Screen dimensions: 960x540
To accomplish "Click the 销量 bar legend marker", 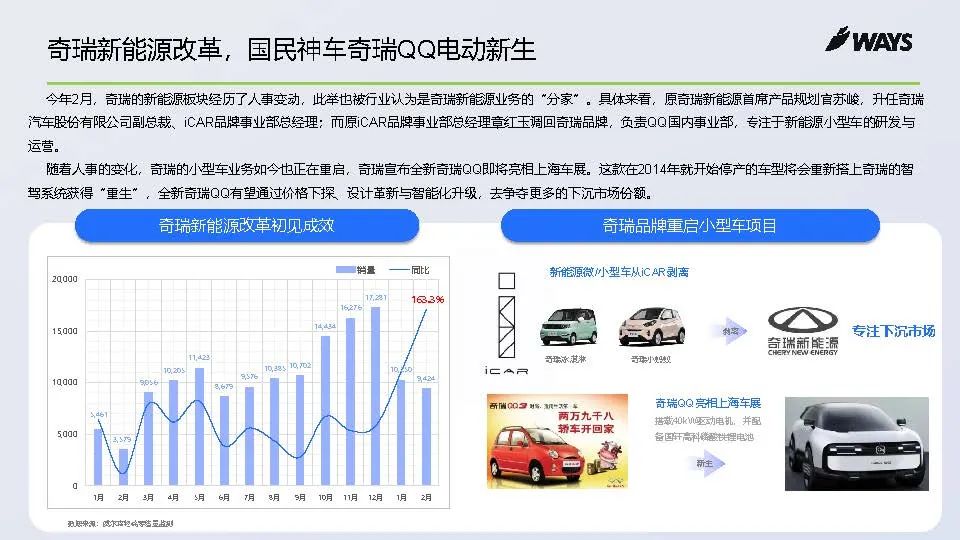I will 345,270.
